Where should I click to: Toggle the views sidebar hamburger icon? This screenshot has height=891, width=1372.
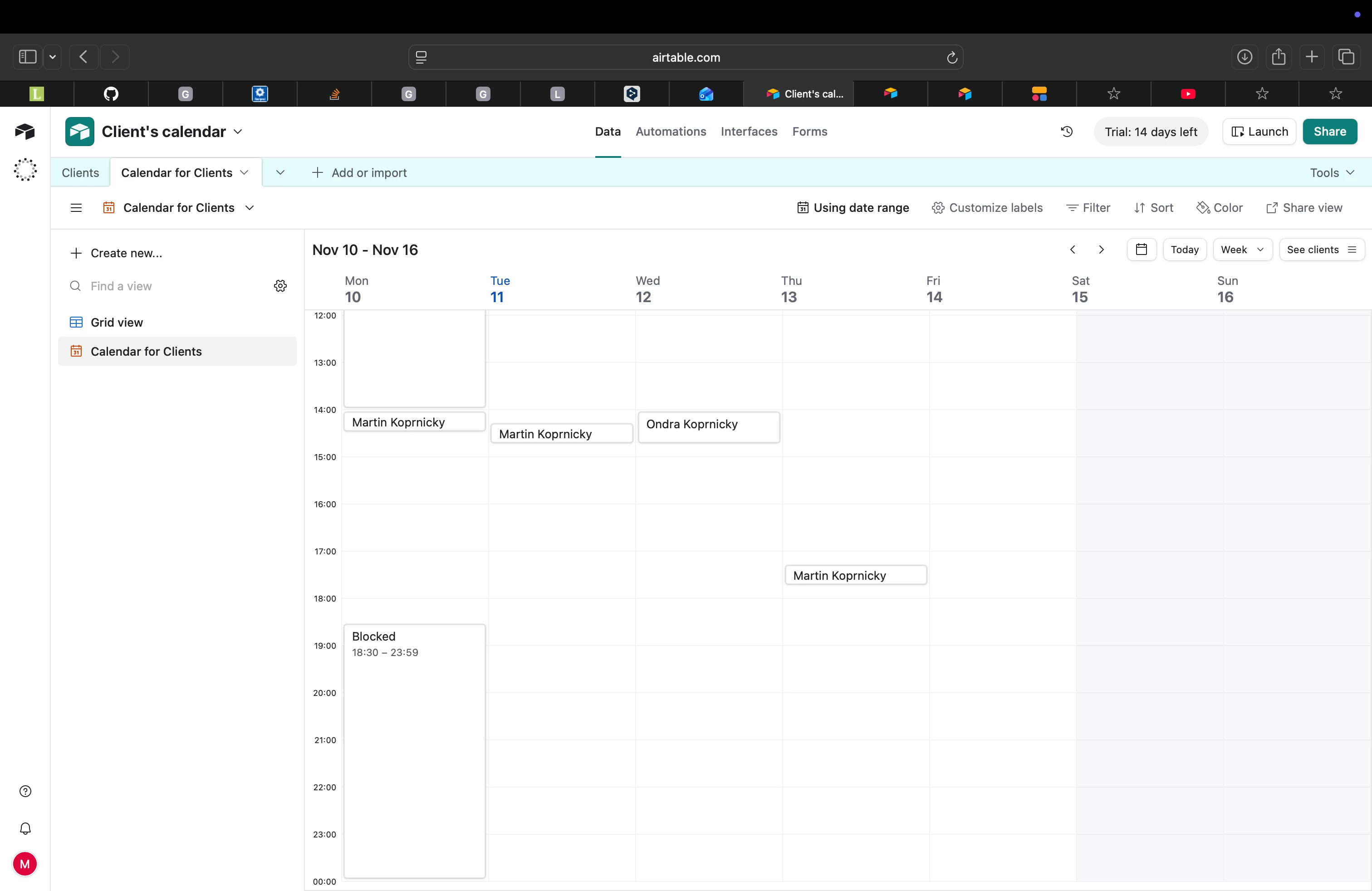76,207
